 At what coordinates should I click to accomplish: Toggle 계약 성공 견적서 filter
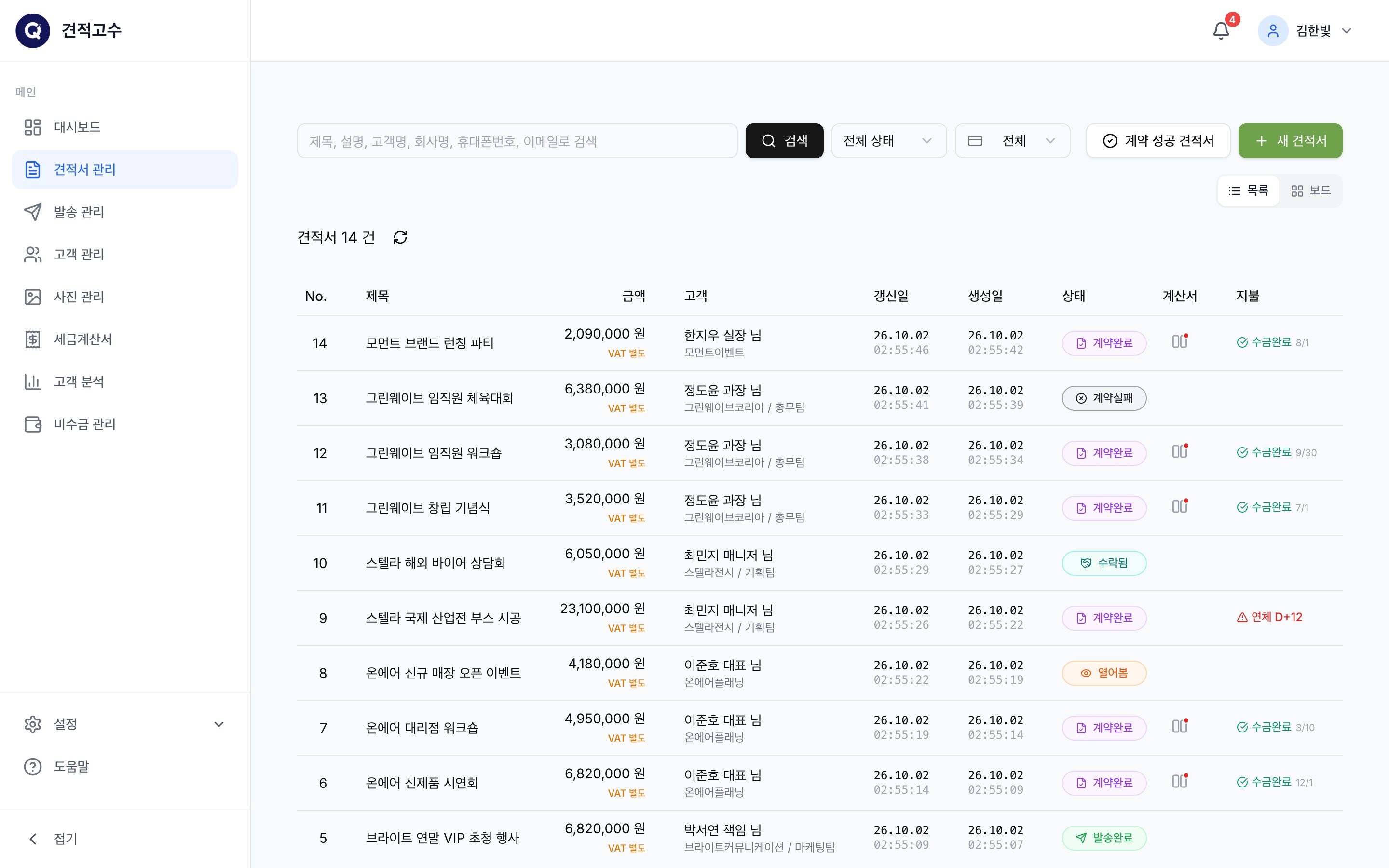(1158, 141)
